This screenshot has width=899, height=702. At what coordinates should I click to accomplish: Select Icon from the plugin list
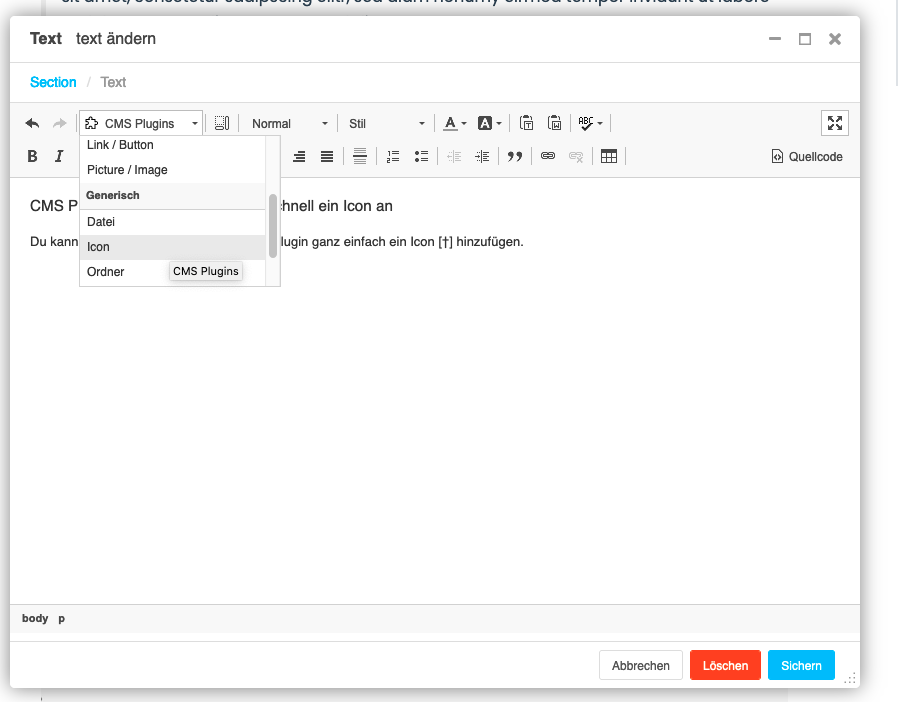point(99,247)
